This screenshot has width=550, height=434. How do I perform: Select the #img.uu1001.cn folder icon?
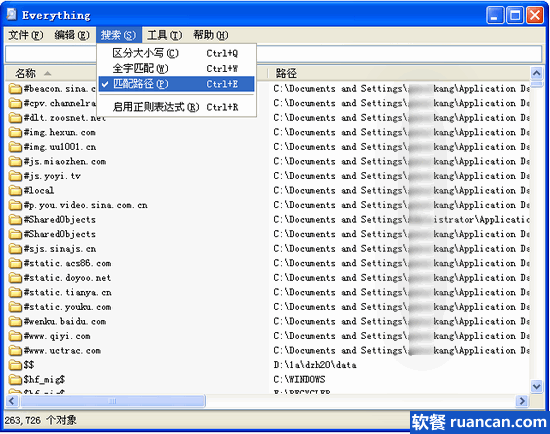coord(15,147)
